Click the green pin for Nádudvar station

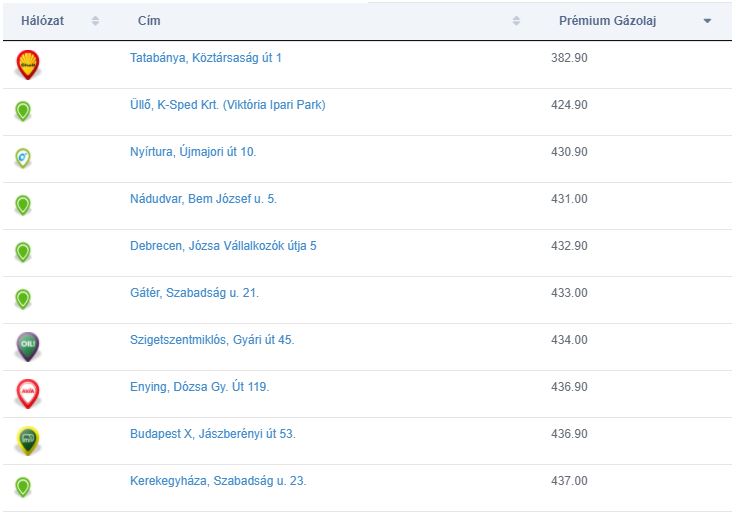coord(23,205)
